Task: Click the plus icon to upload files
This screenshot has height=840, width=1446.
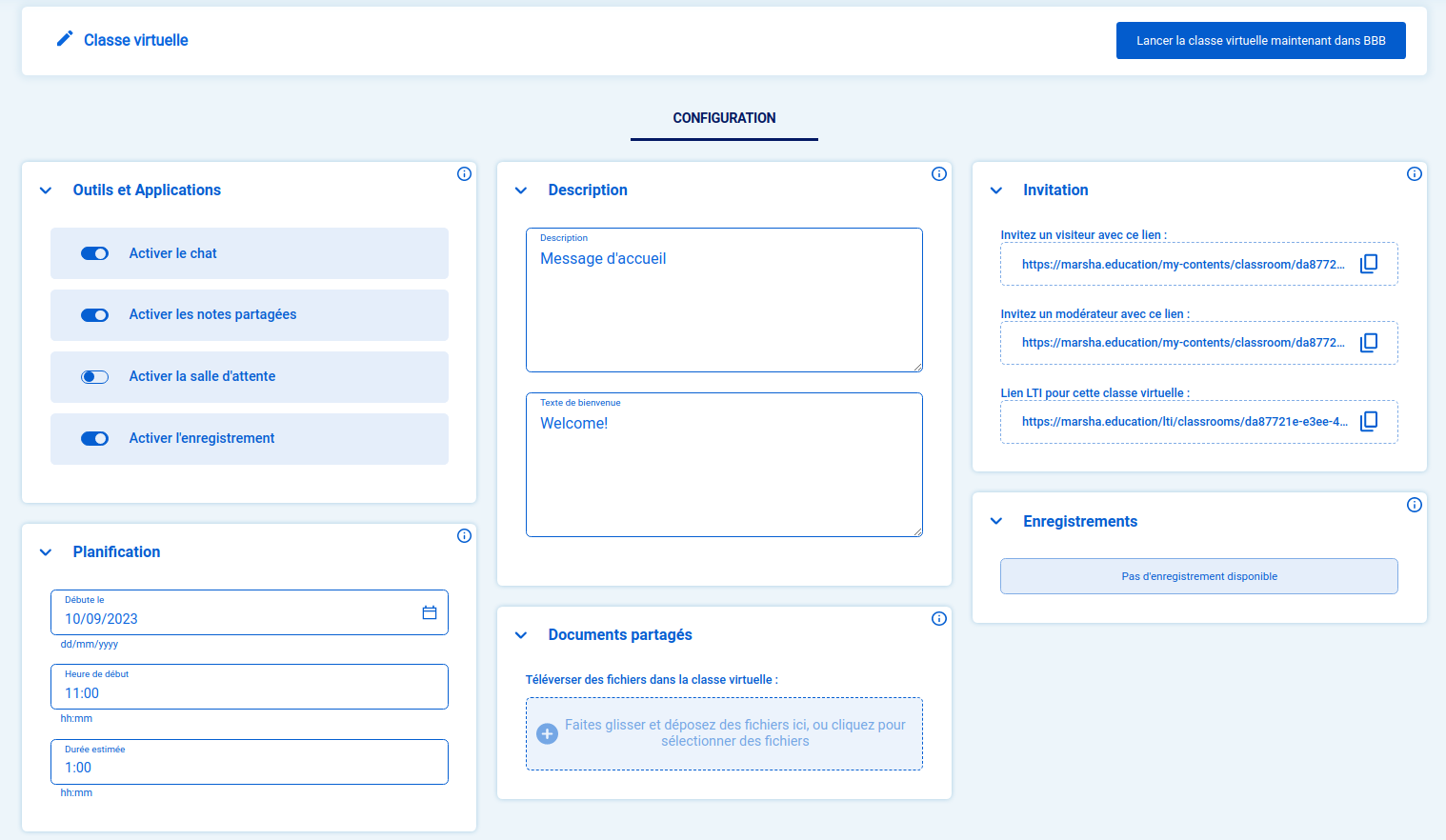Action: (548, 733)
